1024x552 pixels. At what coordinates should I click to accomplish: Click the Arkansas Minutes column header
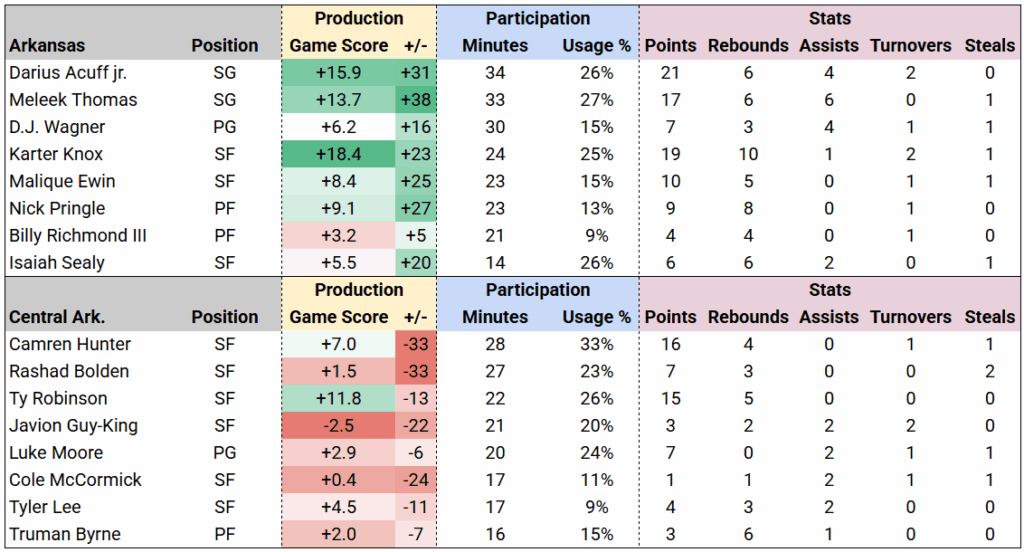(495, 45)
